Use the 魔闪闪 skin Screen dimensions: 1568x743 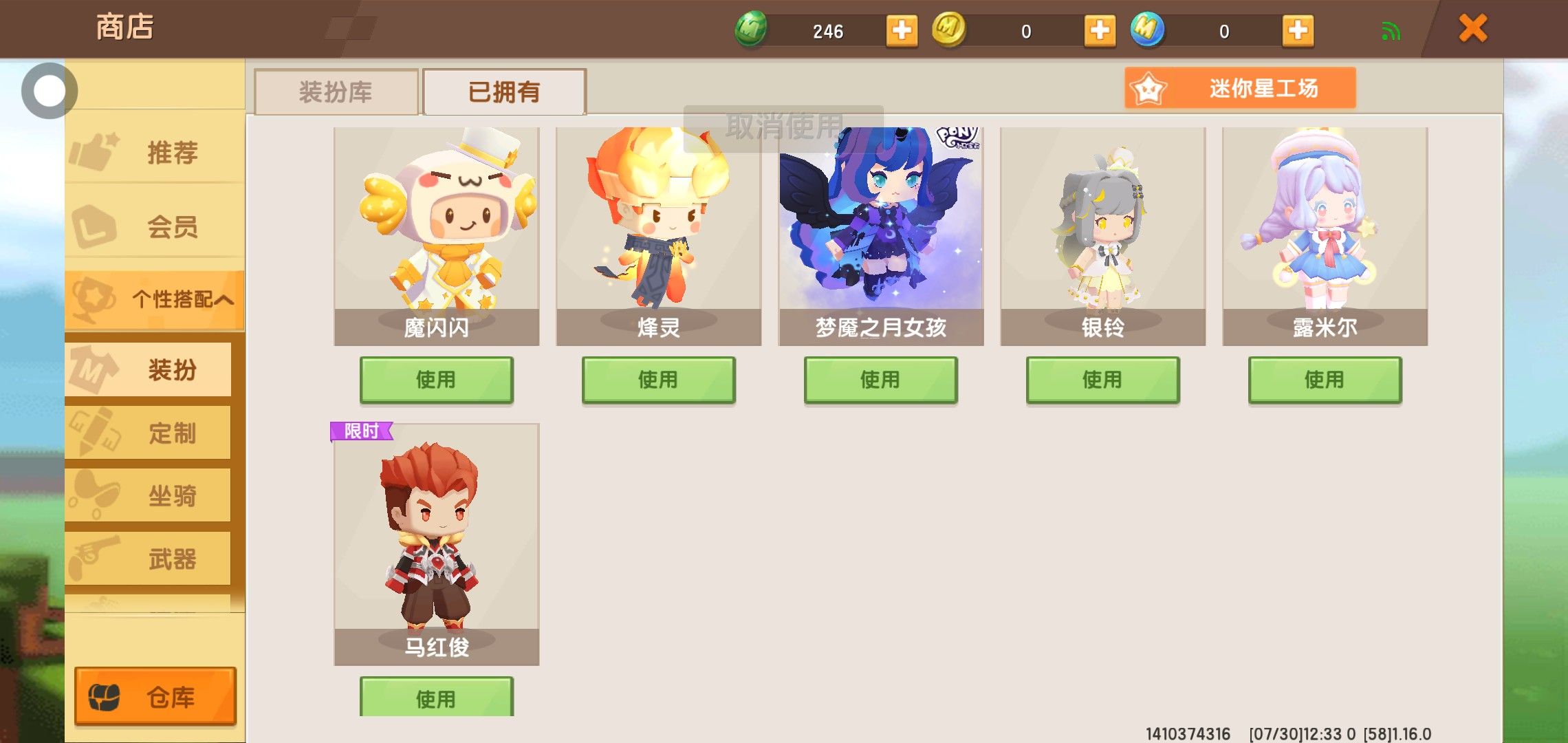coord(436,379)
